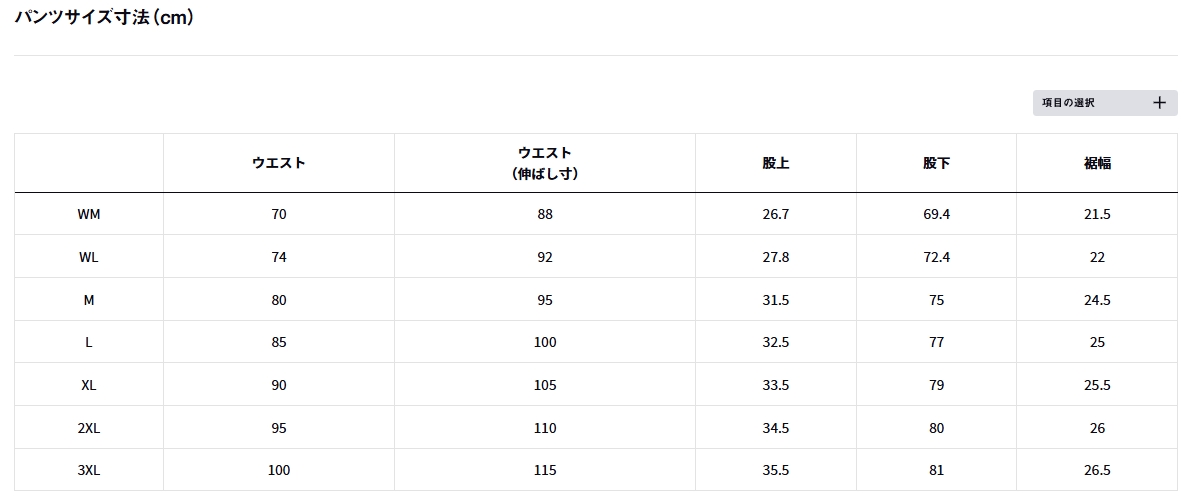The height and width of the screenshot is (504, 1193).
Task: Click the ウエスト column header
Action: (x=279, y=163)
